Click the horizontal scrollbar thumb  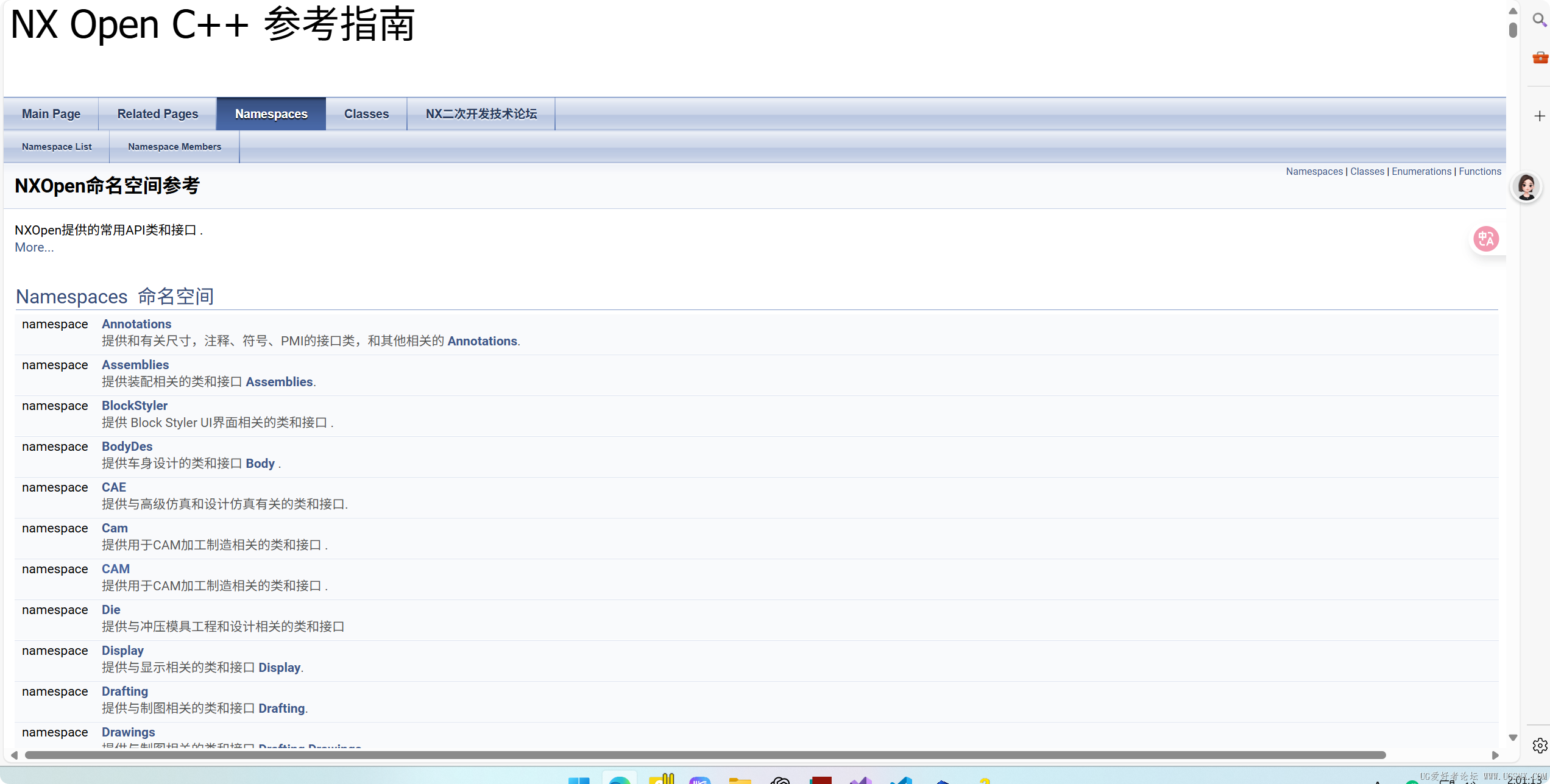pos(705,755)
